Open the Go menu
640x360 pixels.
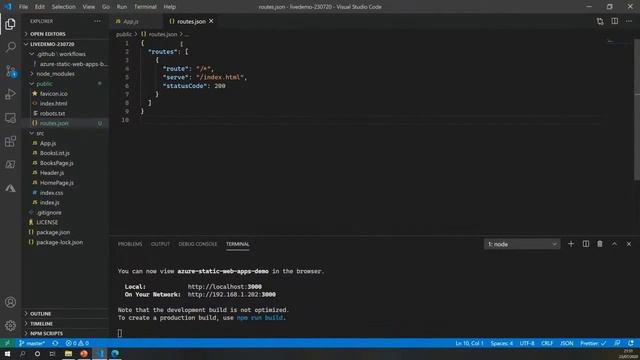click(x=106, y=7)
